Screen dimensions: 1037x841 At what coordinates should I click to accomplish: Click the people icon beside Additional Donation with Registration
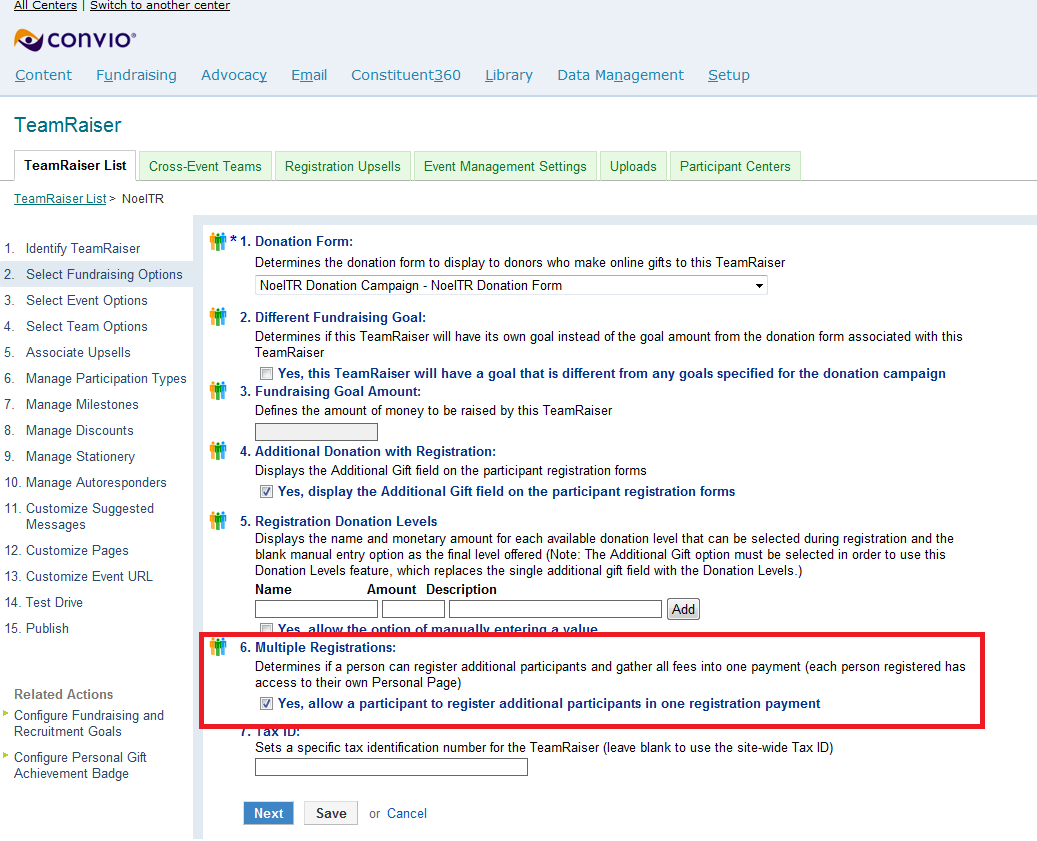pos(218,451)
